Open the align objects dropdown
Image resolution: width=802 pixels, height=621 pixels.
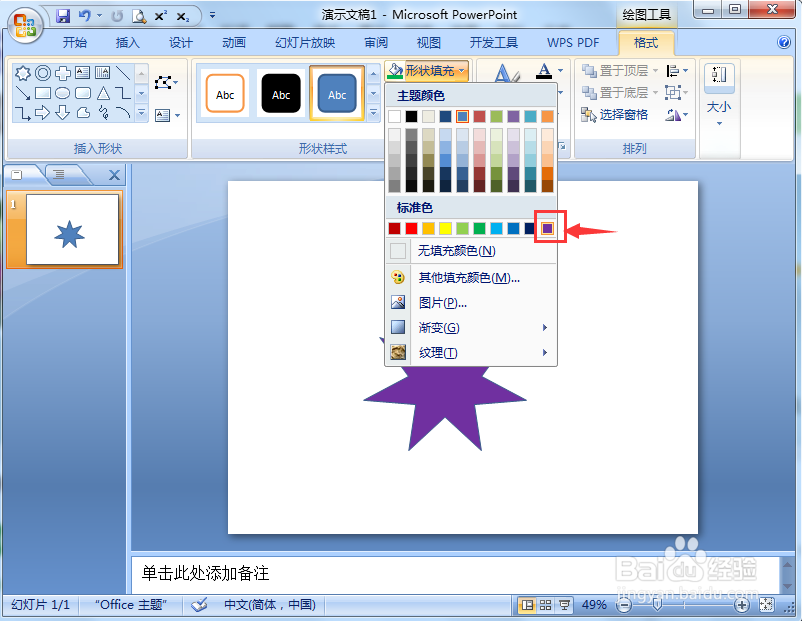click(677, 71)
